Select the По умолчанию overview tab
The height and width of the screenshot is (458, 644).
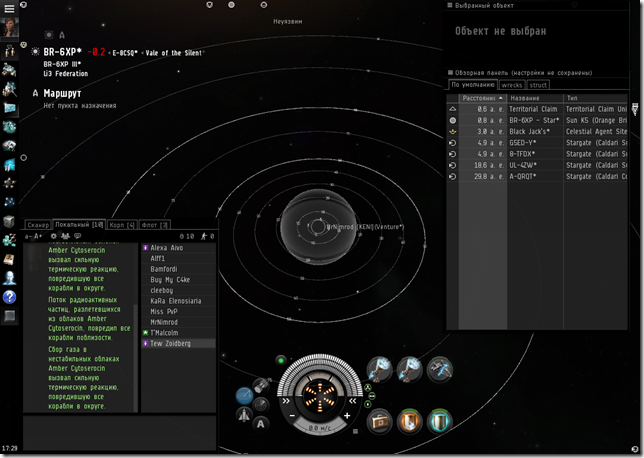click(473, 85)
